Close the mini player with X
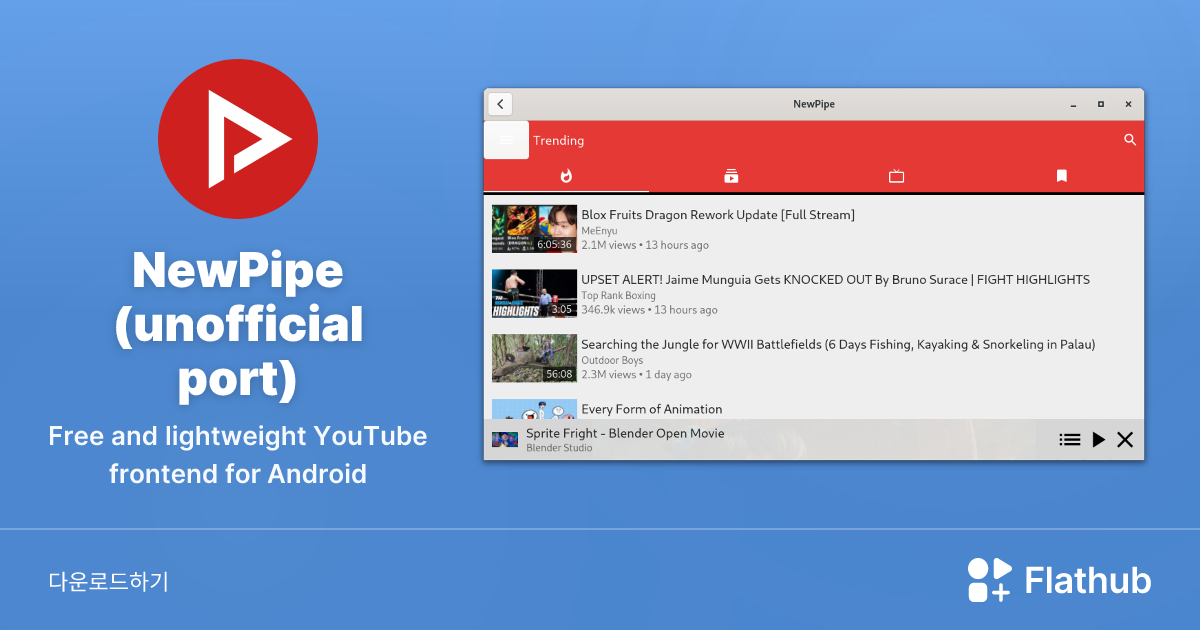The width and height of the screenshot is (1200, 630). 1125,440
